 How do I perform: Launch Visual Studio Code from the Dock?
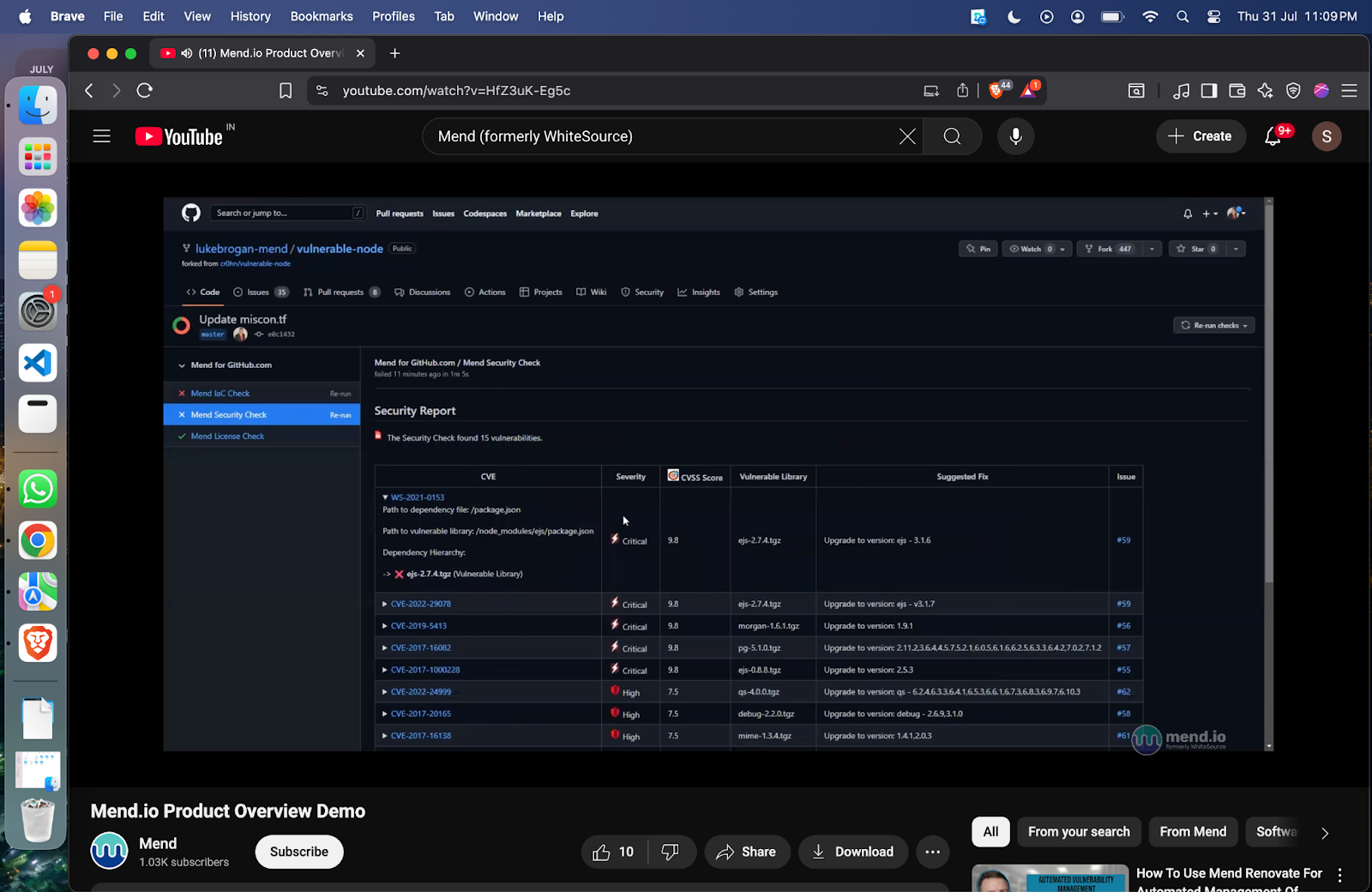pyautogui.click(x=37, y=363)
